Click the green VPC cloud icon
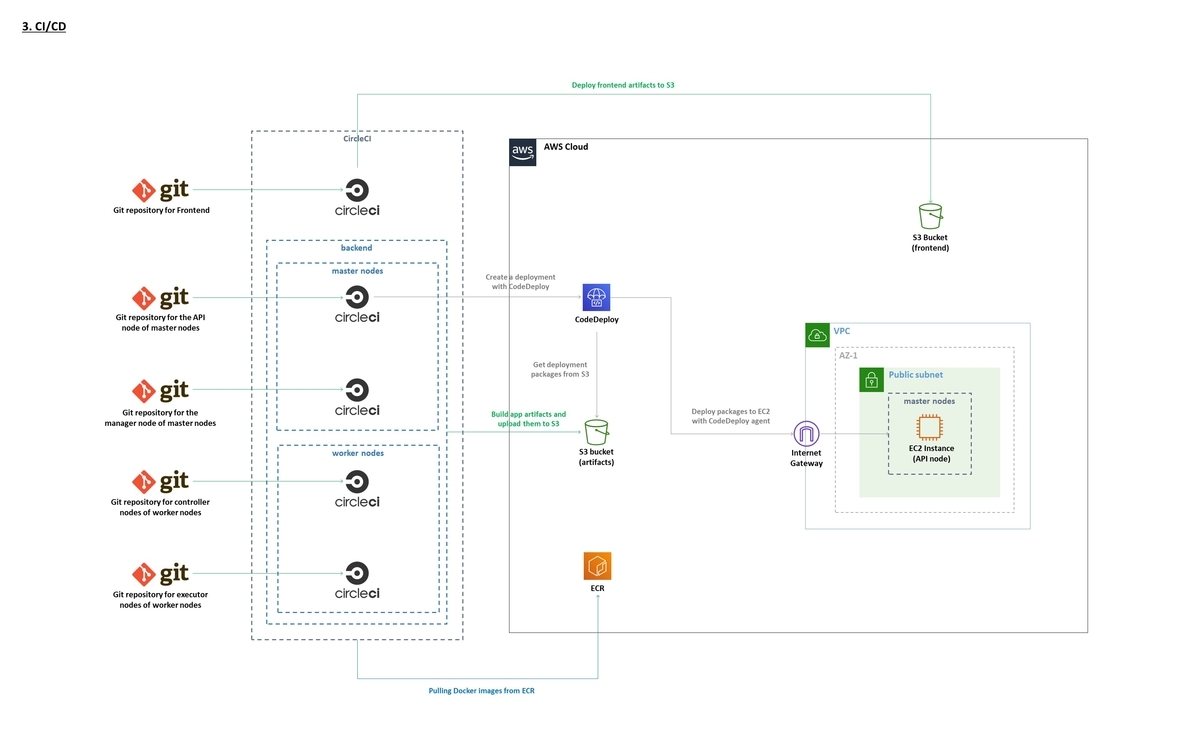 click(x=818, y=335)
